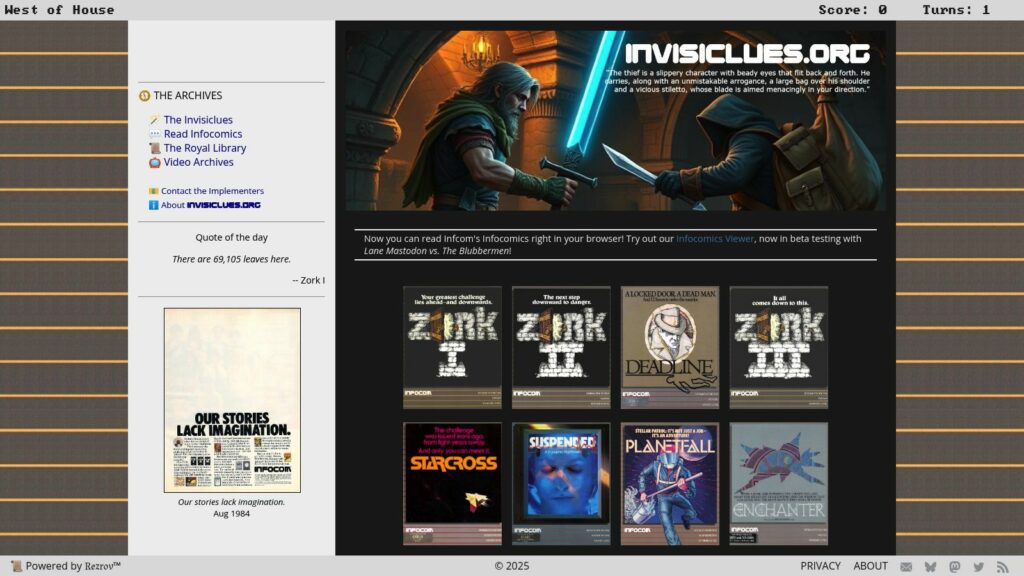The height and width of the screenshot is (576, 1024).
Task: Click the Rezrov link in the footer
Action: click(x=103, y=566)
